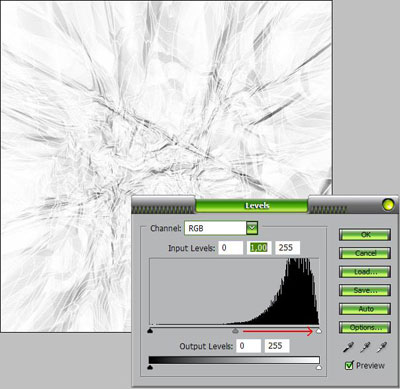This screenshot has height=389, width=400.
Task: Click the input highlight white slider
Action: [319, 331]
